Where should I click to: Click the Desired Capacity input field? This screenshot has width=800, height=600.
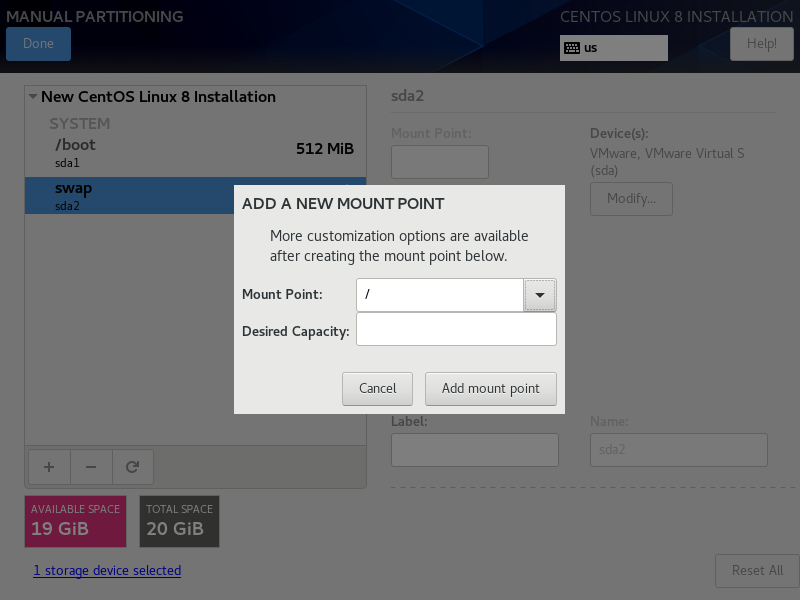coord(456,329)
